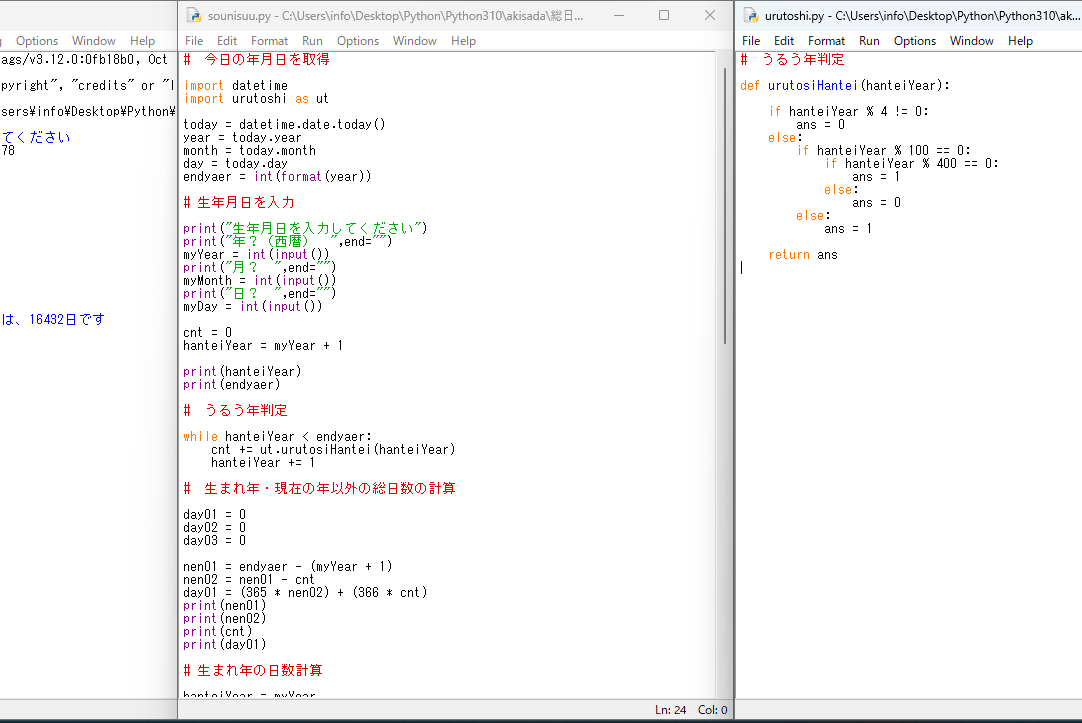Image resolution: width=1082 pixels, height=723 pixels.
Task: Maximize the sounisuu.py editor window
Action: [x=664, y=16]
